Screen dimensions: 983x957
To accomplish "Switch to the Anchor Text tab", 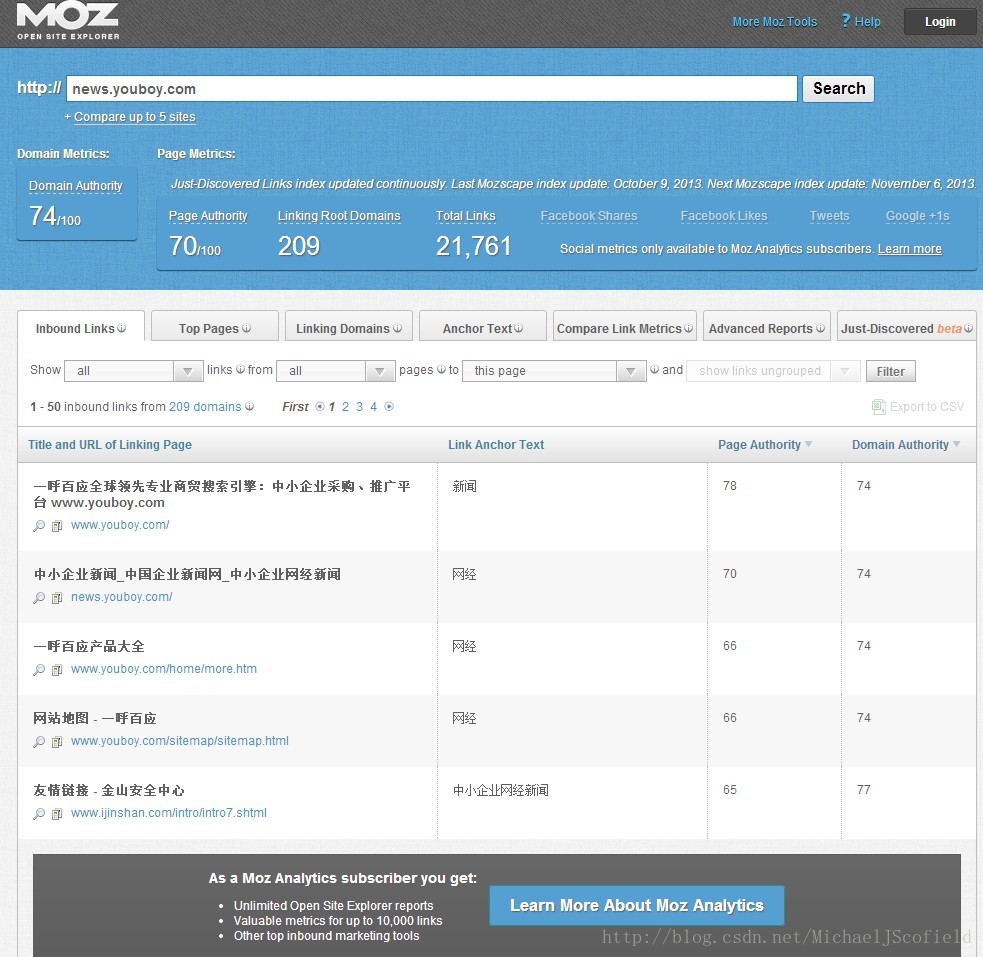I will [x=483, y=327].
